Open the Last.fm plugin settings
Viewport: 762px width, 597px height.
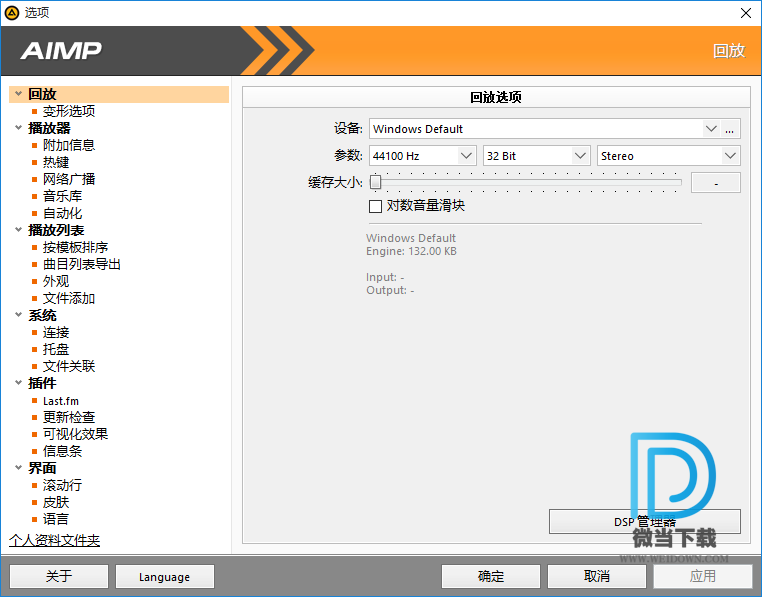click(x=61, y=401)
